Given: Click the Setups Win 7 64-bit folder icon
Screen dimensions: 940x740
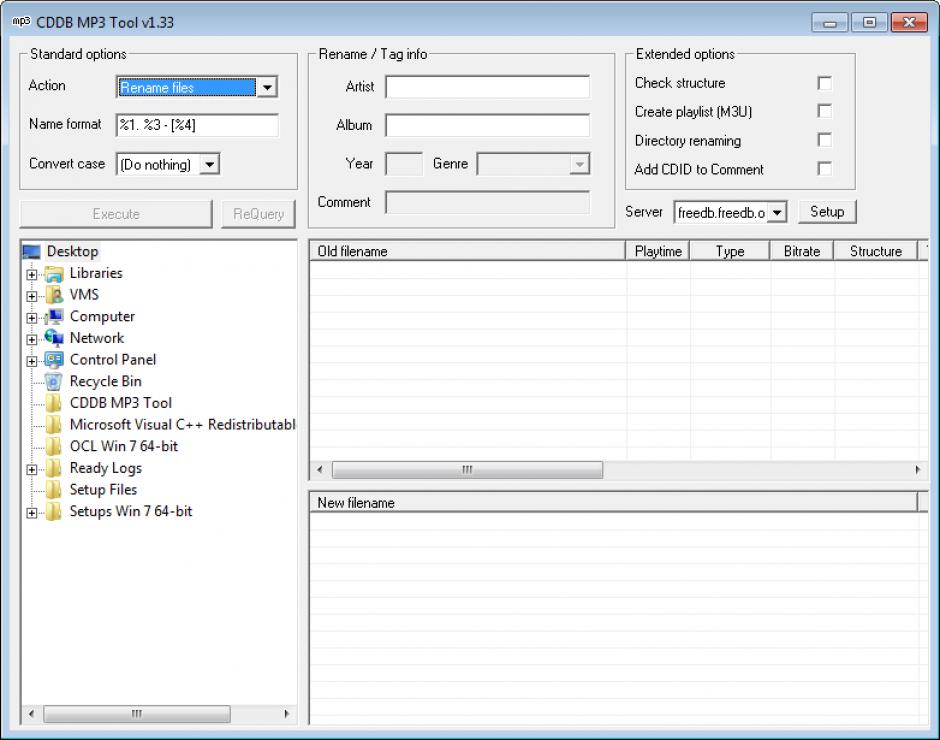Looking at the screenshot, I should (x=54, y=512).
